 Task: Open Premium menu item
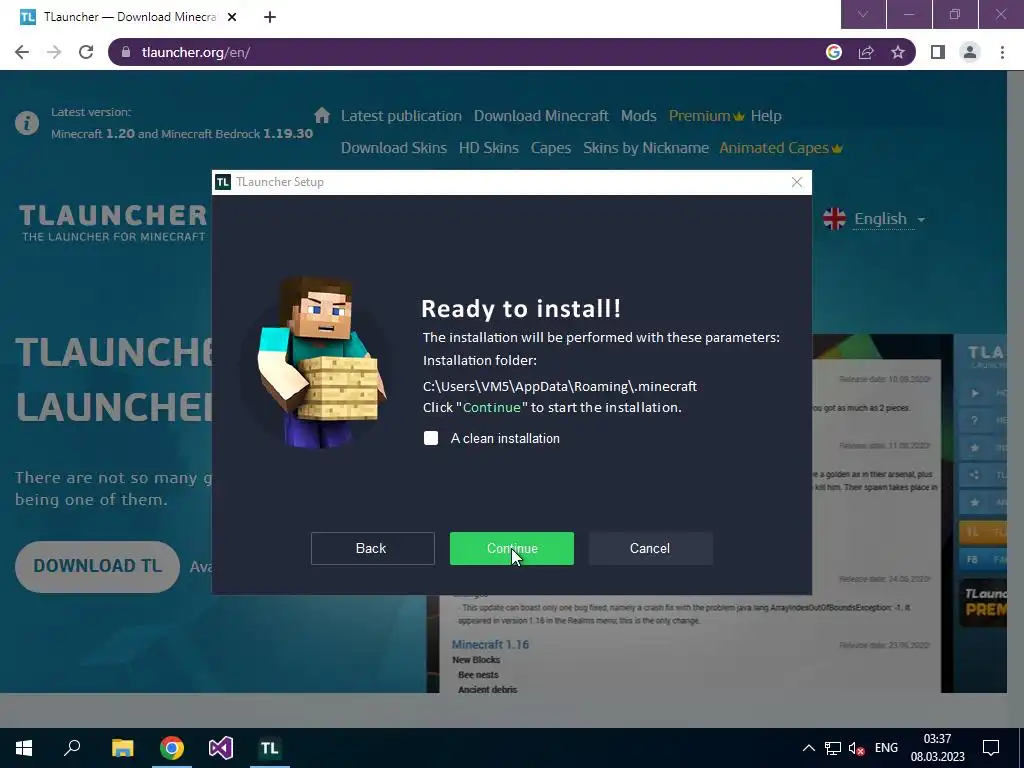click(706, 116)
